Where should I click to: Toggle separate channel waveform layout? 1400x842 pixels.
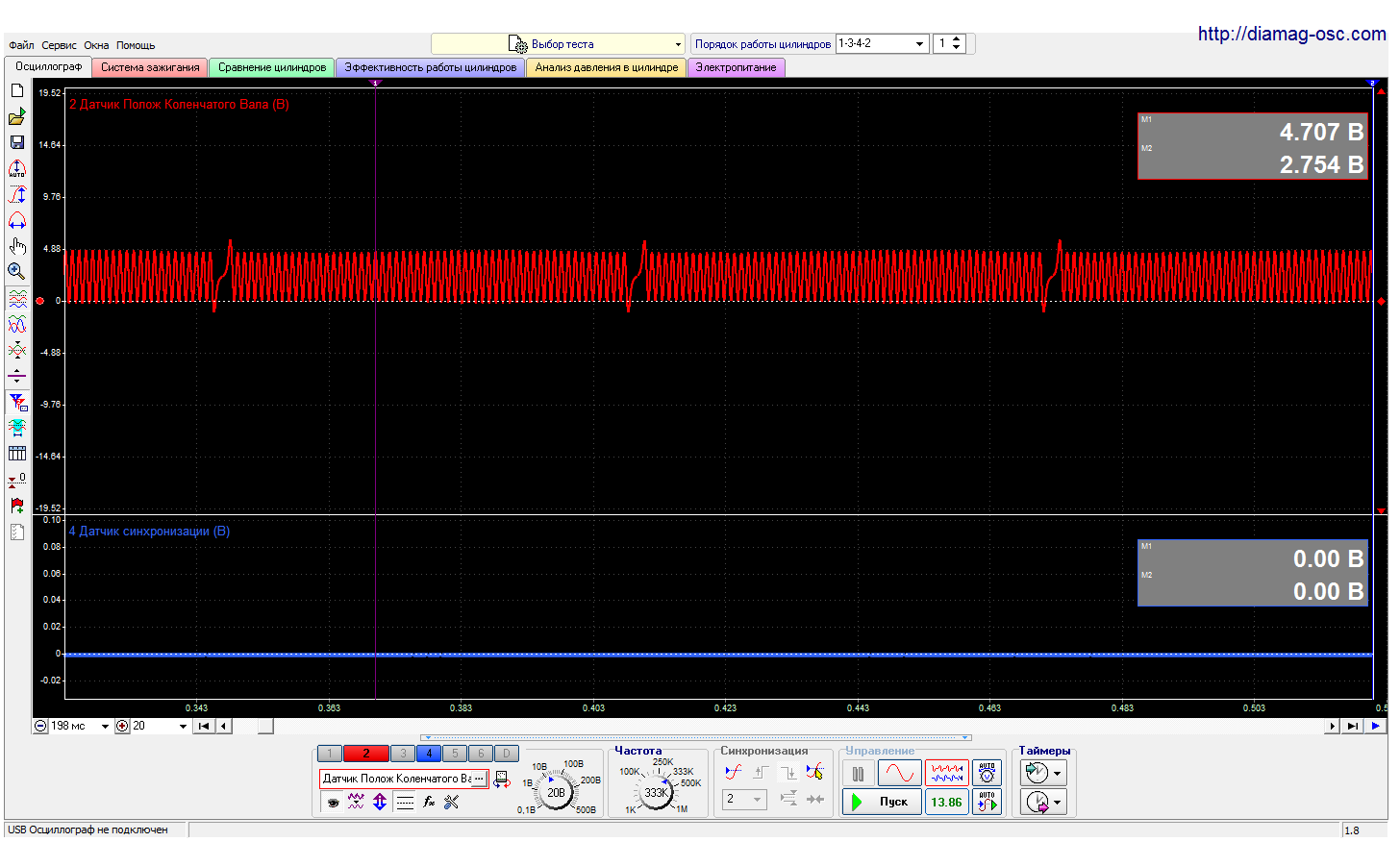pos(17,299)
